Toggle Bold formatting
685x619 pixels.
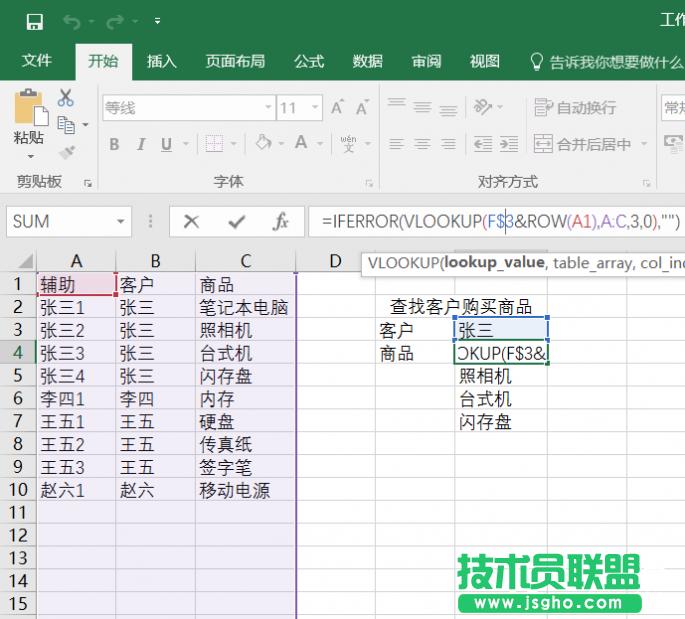click(x=114, y=144)
